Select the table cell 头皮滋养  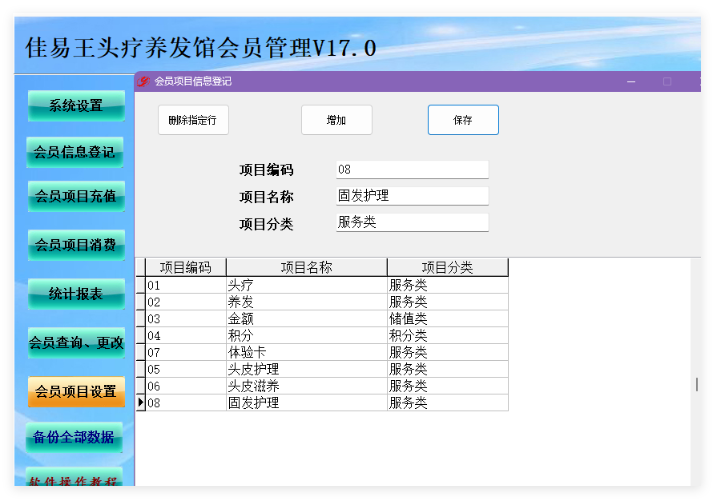[306, 386]
